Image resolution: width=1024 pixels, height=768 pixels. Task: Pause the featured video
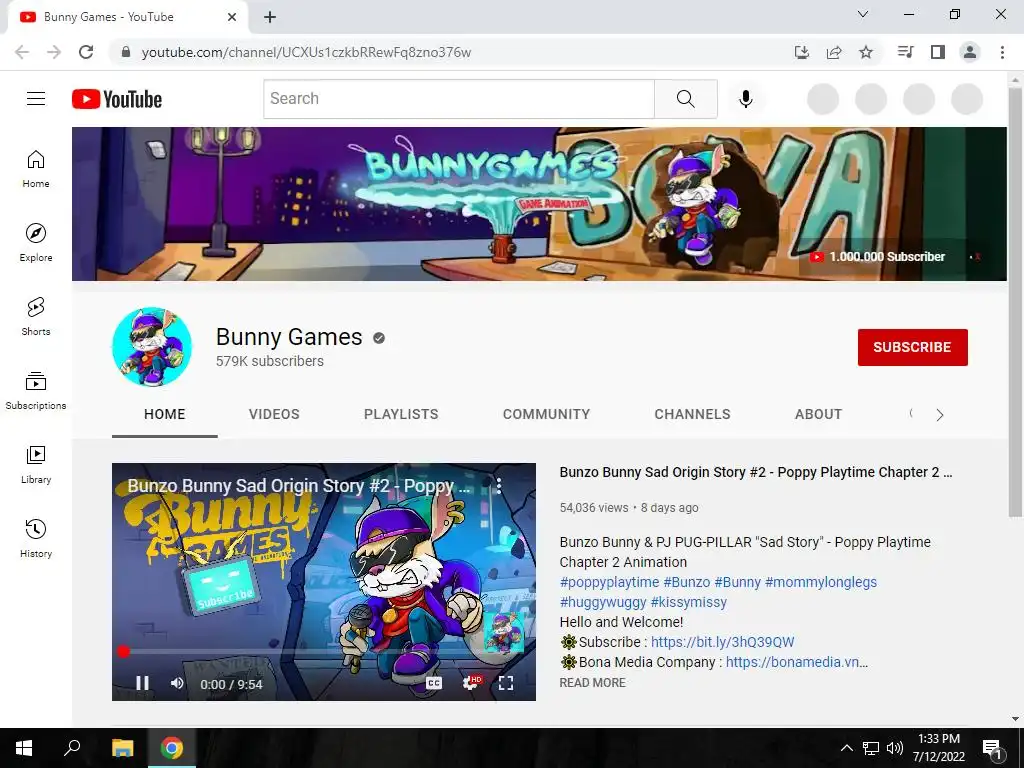[x=142, y=683]
